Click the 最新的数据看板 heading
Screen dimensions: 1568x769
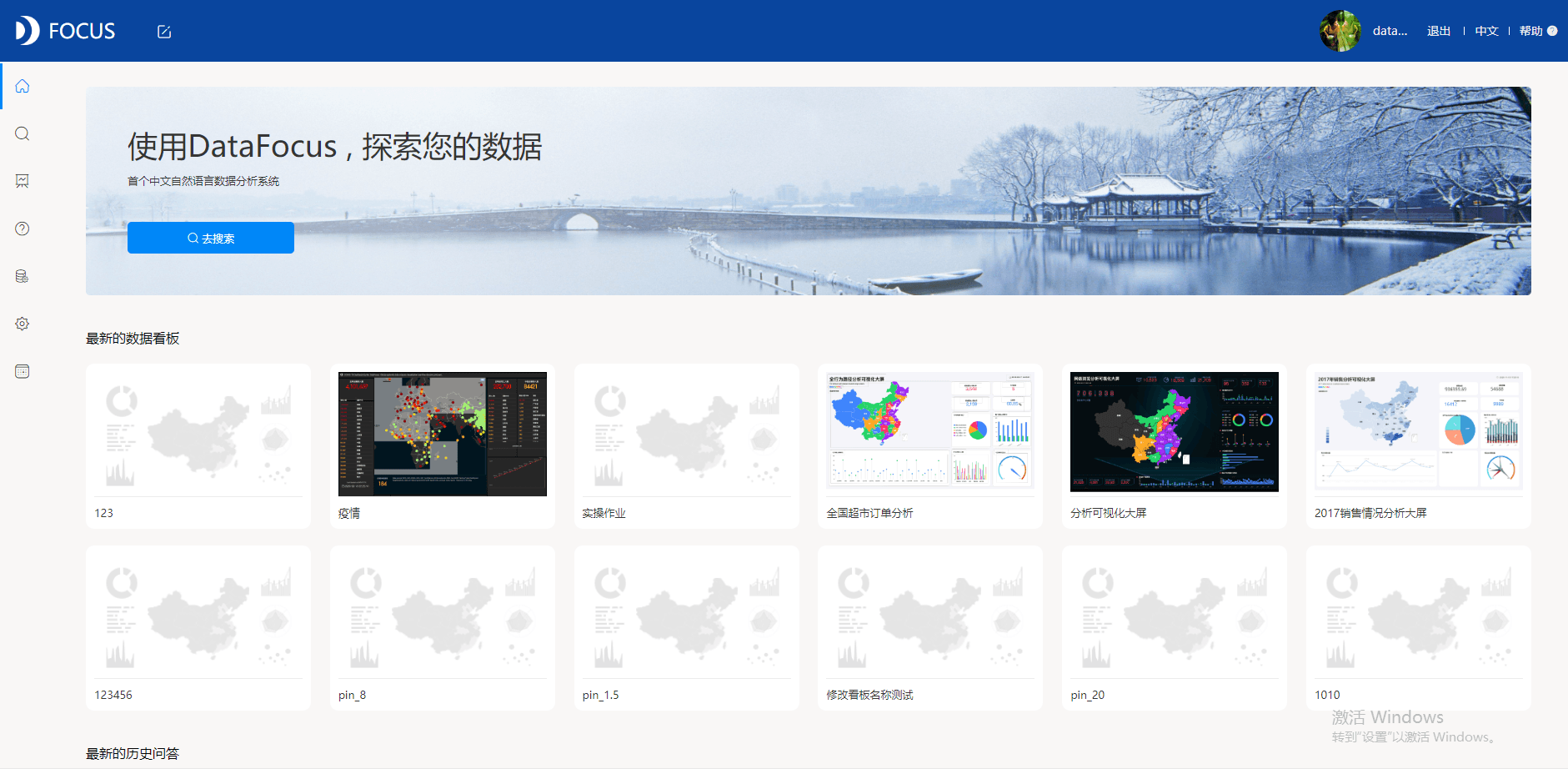point(133,338)
